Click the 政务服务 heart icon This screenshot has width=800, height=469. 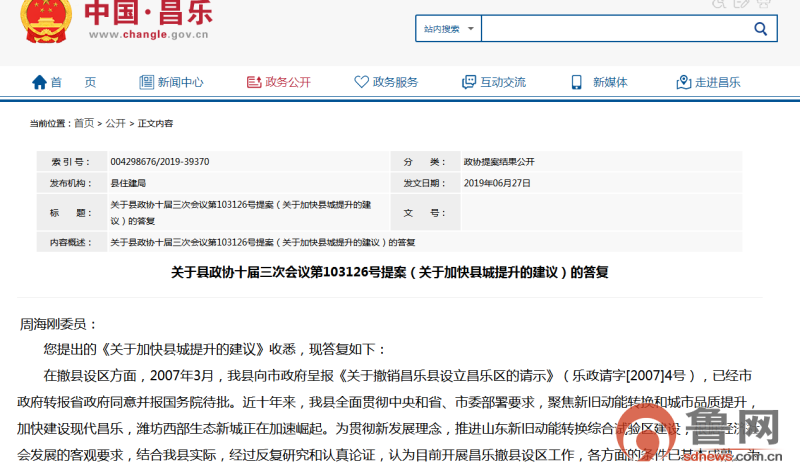[x=360, y=82]
